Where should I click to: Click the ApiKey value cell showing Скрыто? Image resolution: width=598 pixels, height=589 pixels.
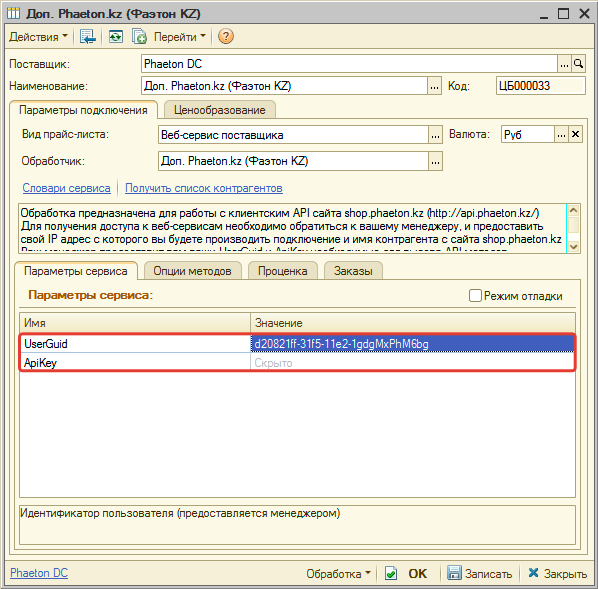pyautogui.click(x=412, y=362)
